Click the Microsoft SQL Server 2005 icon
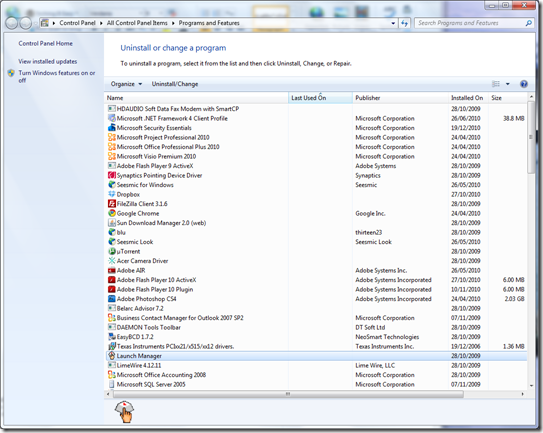This screenshot has width=543, height=433. click(112, 384)
